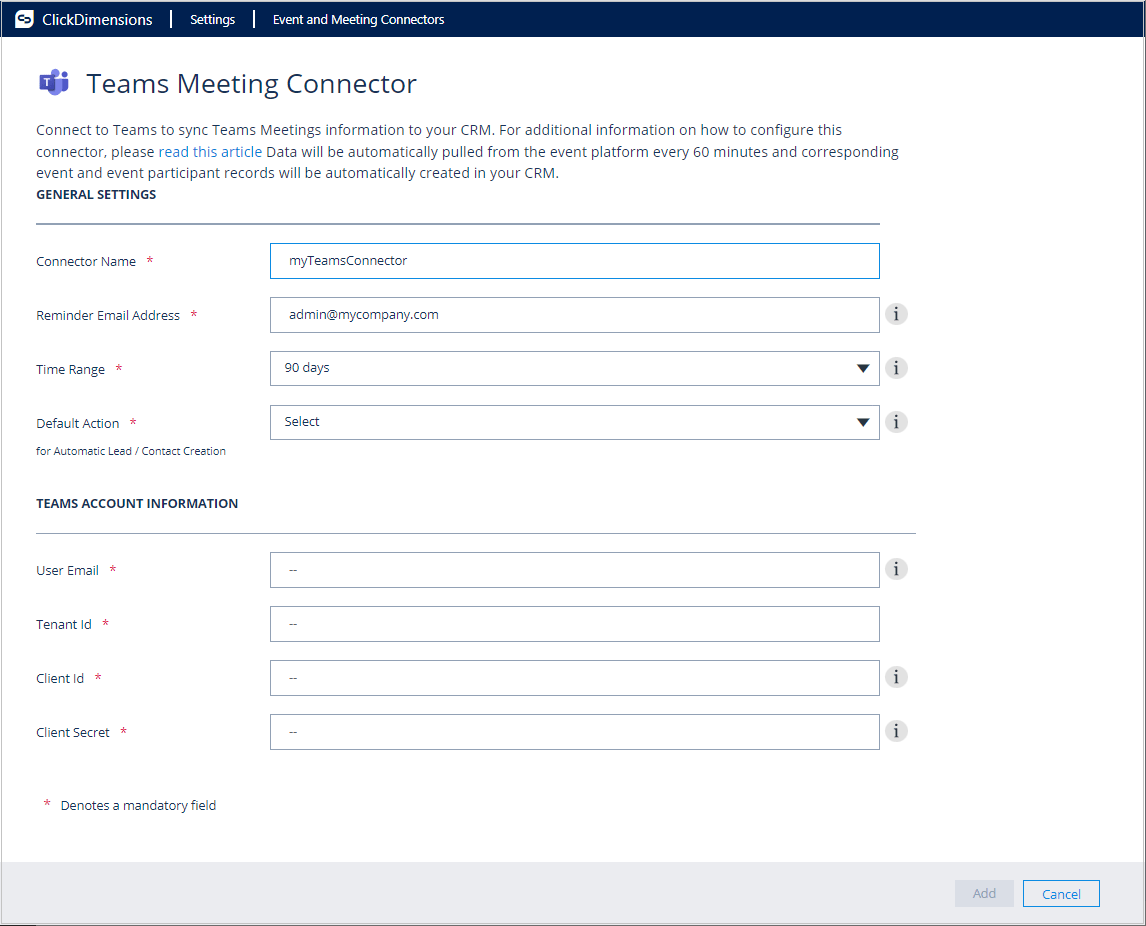The height and width of the screenshot is (926, 1146).
Task: Select Event and Meeting Connectors in the header
Action: [358, 19]
